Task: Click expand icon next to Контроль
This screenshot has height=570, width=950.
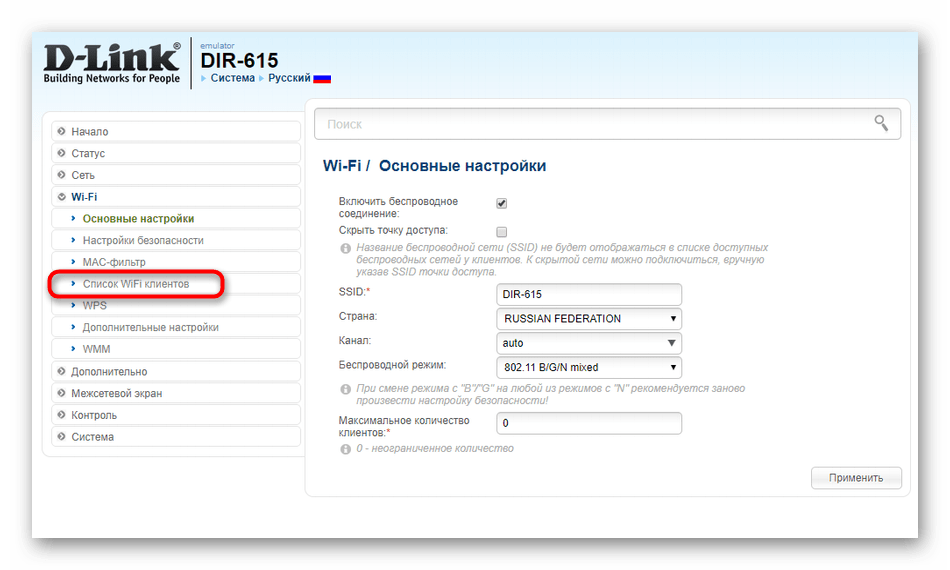Action: click(61, 414)
